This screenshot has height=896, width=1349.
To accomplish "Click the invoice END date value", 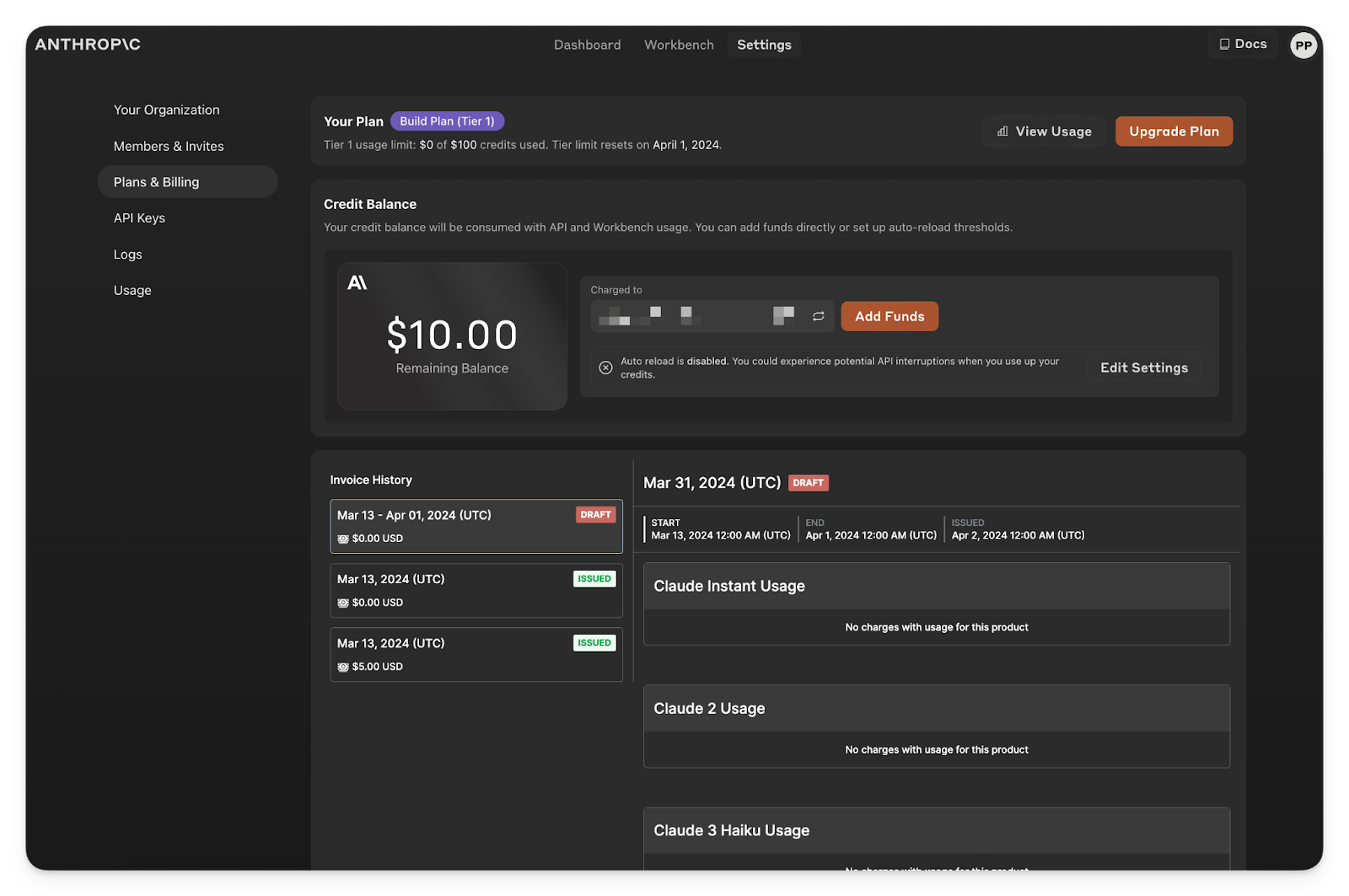I will [x=871, y=535].
